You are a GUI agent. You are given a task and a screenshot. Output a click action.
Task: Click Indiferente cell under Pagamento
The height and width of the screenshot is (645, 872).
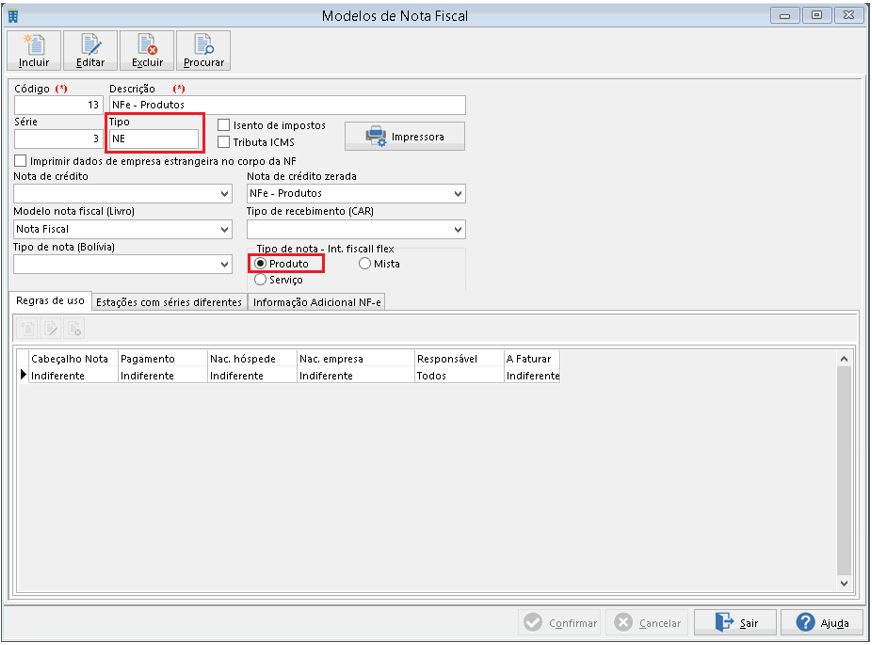point(163,375)
